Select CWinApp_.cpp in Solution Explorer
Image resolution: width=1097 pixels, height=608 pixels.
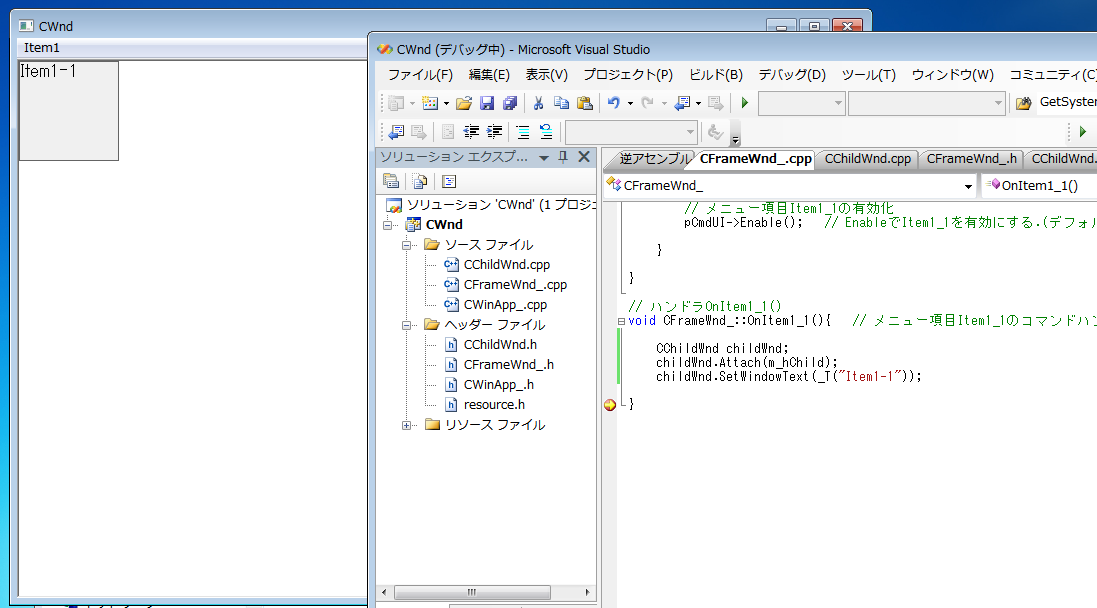coord(505,305)
